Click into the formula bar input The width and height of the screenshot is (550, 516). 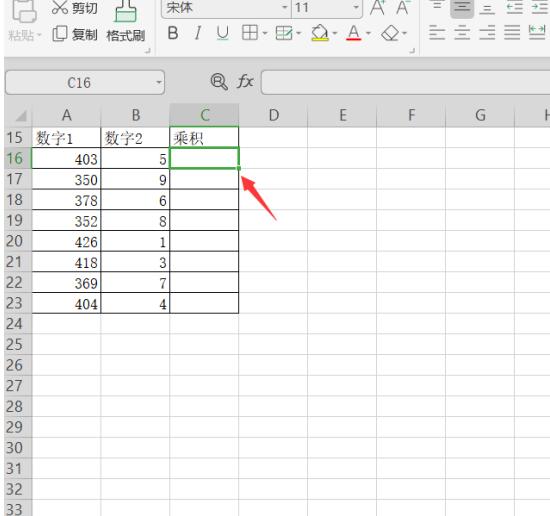coord(405,82)
